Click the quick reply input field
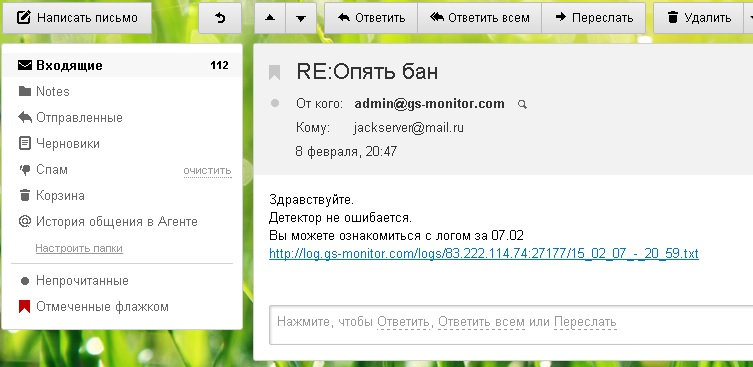The height and width of the screenshot is (367, 753). [511, 325]
